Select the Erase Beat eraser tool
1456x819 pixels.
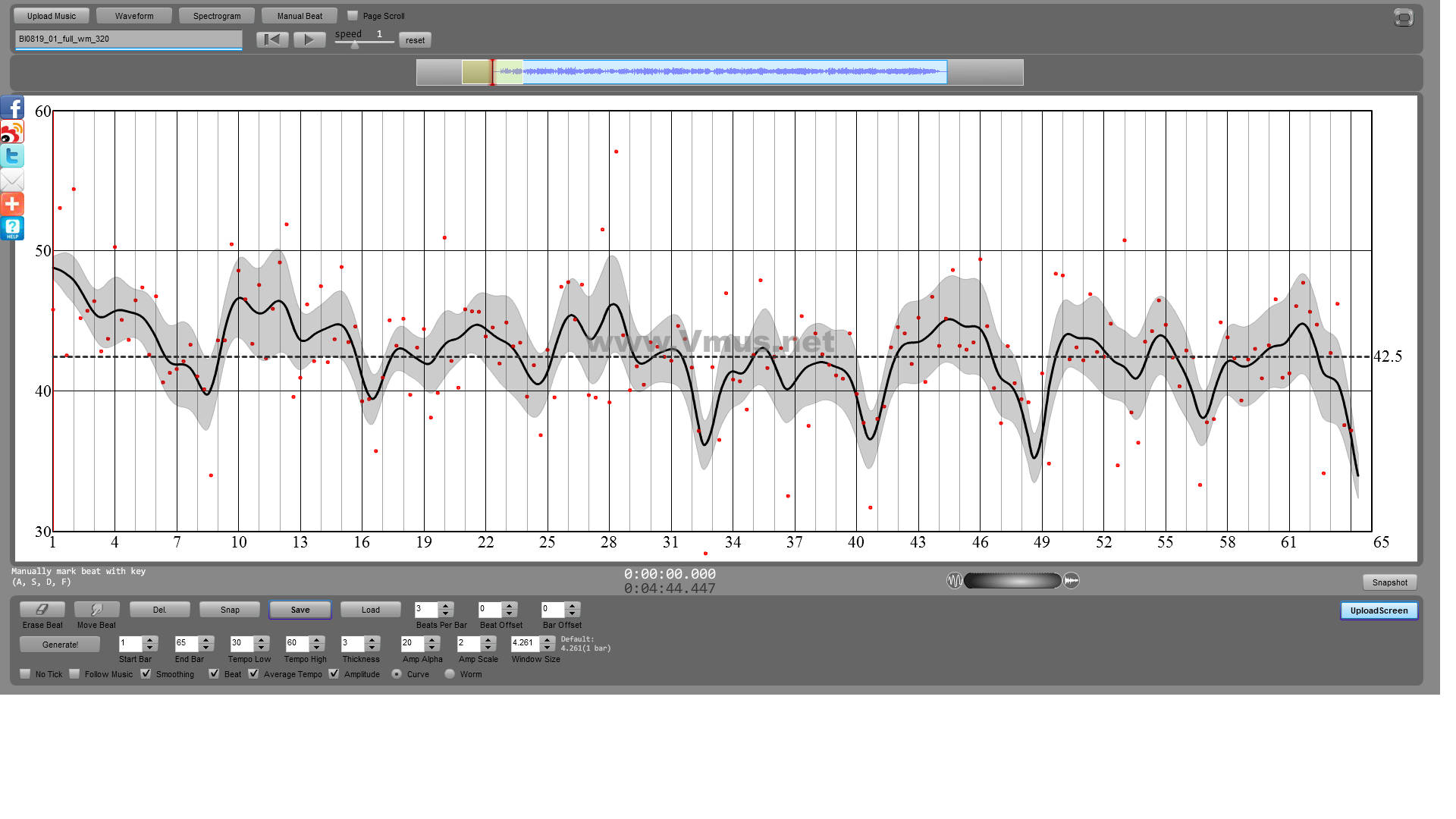(42, 610)
